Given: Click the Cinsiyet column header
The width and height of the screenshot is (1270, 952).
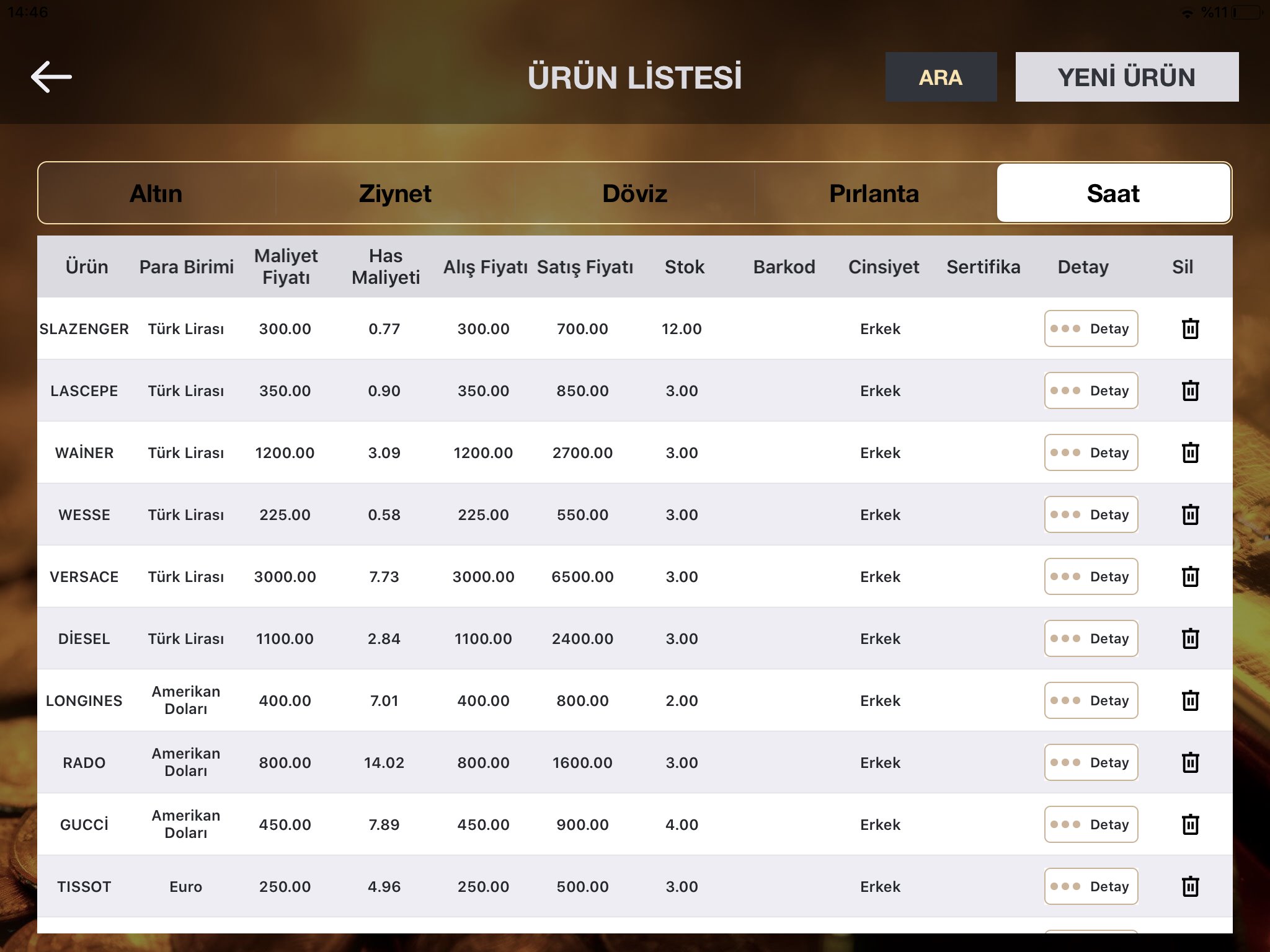Looking at the screenshot, I should [884, 267].
